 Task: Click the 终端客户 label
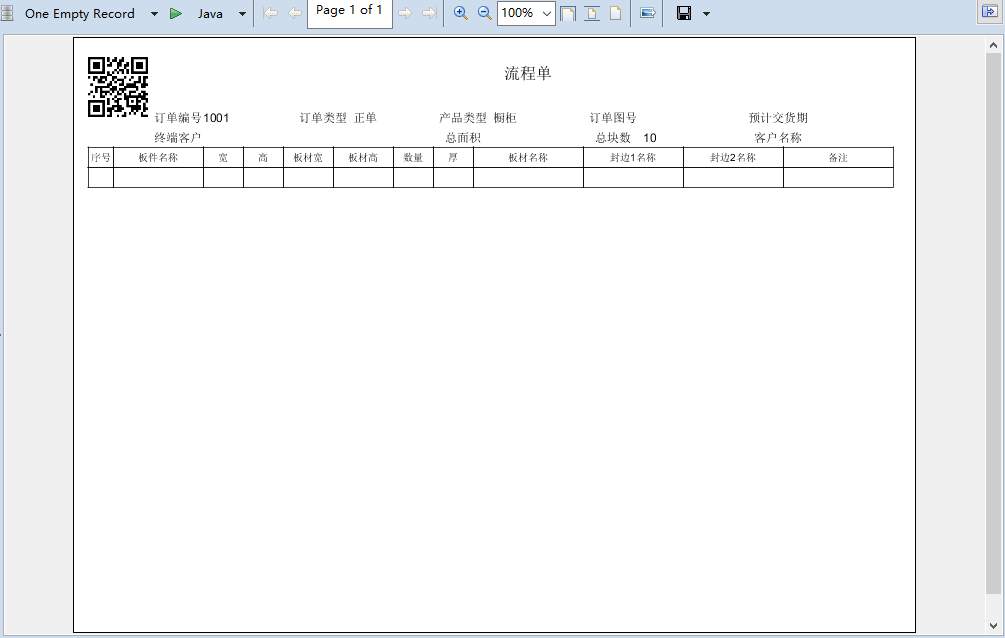[178, 138]
